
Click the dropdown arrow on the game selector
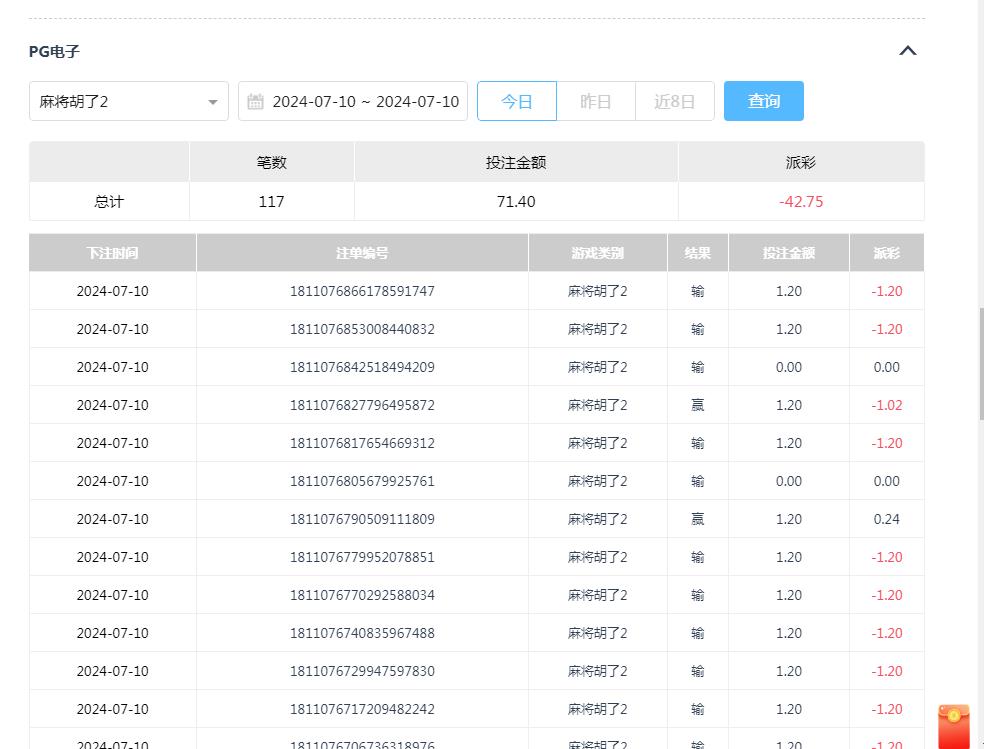tap(212, 101)
